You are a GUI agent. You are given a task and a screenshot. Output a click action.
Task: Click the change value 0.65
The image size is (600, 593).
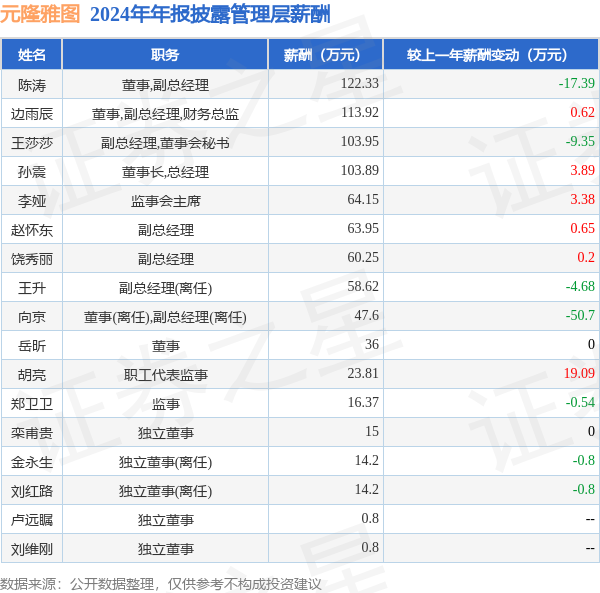click(582, 229)
